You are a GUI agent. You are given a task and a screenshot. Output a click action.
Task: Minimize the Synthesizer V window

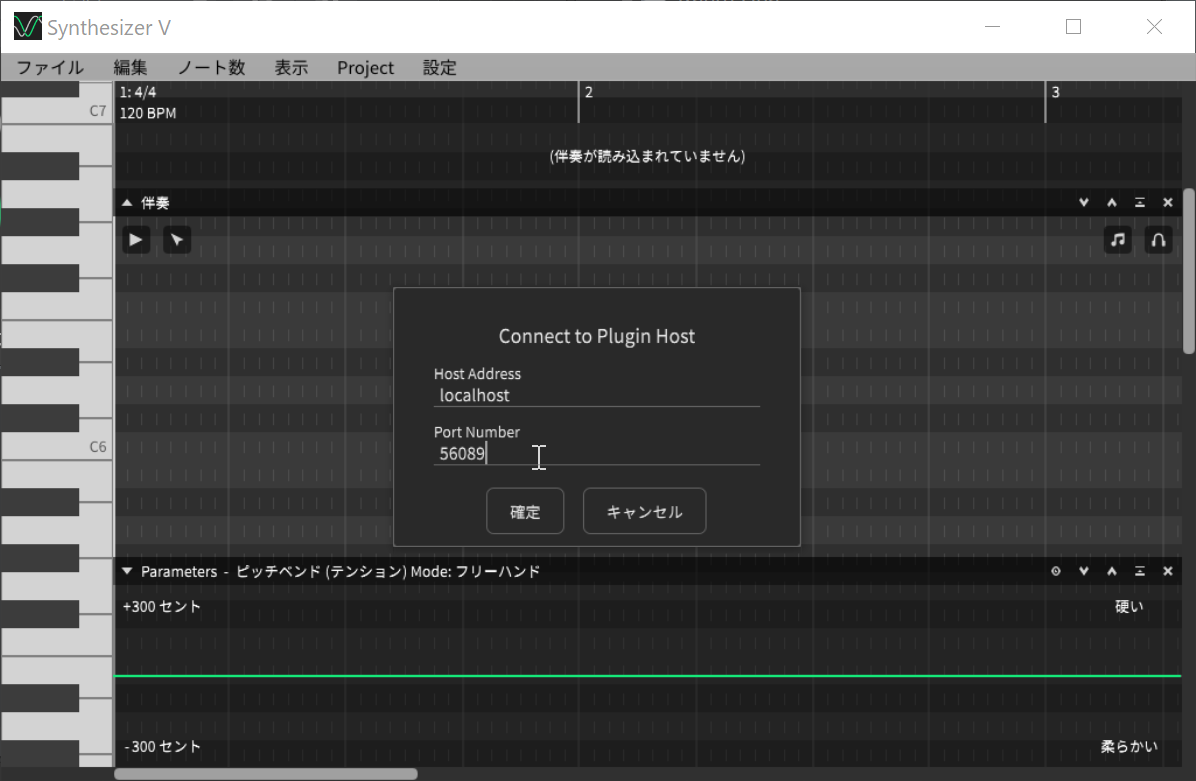[992, 27]
